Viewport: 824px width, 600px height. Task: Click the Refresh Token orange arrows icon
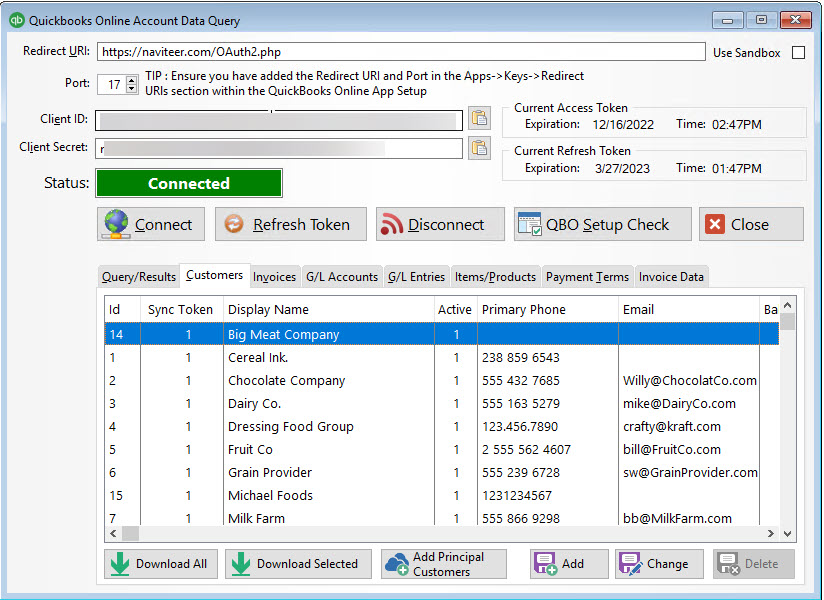(x=234, y=224)
